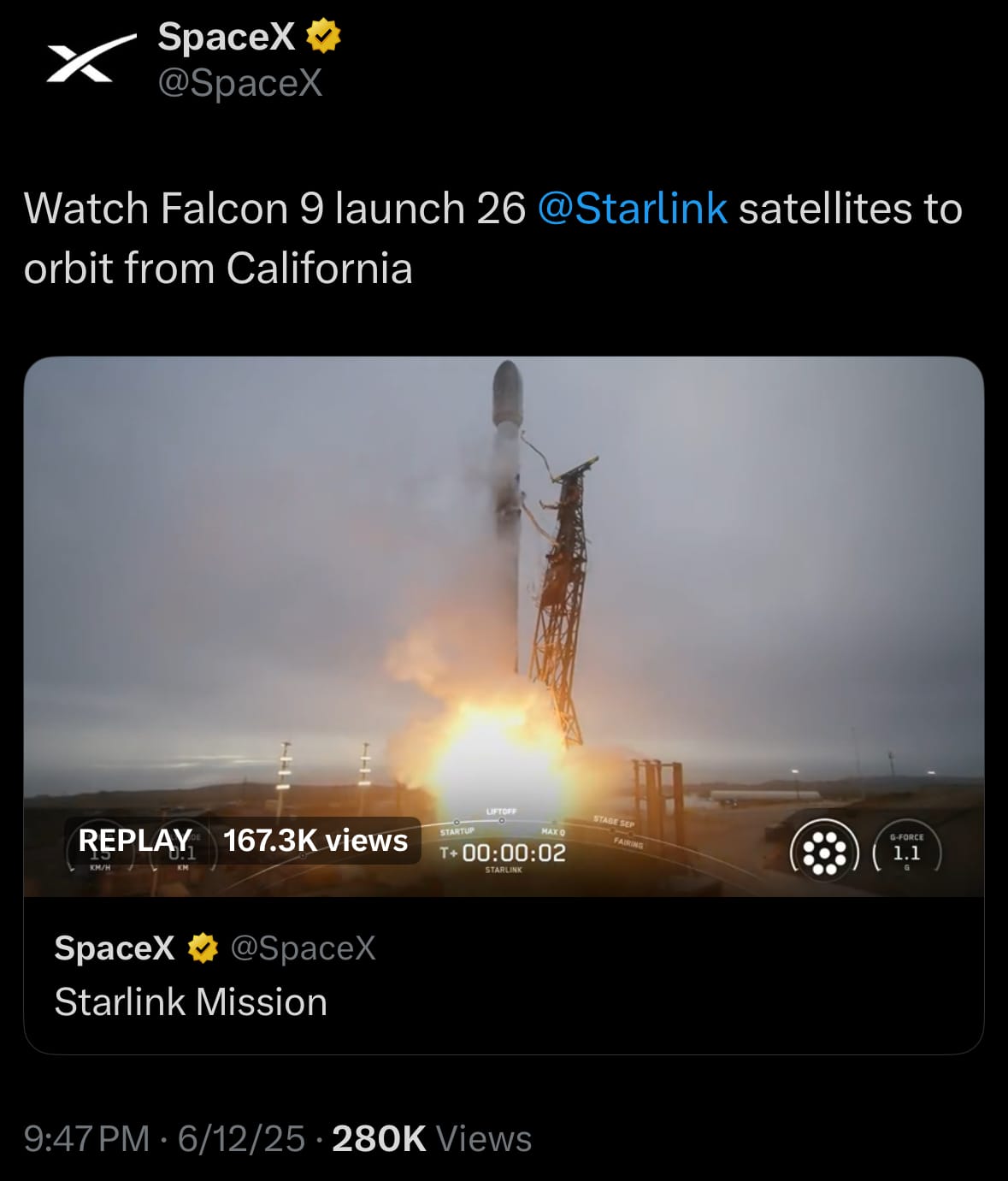This screenshot has height=1181, width=1008.
Task: Tap the 9:47 PM 6/12/25 timestamp
Action: [x=164, y=1138]
